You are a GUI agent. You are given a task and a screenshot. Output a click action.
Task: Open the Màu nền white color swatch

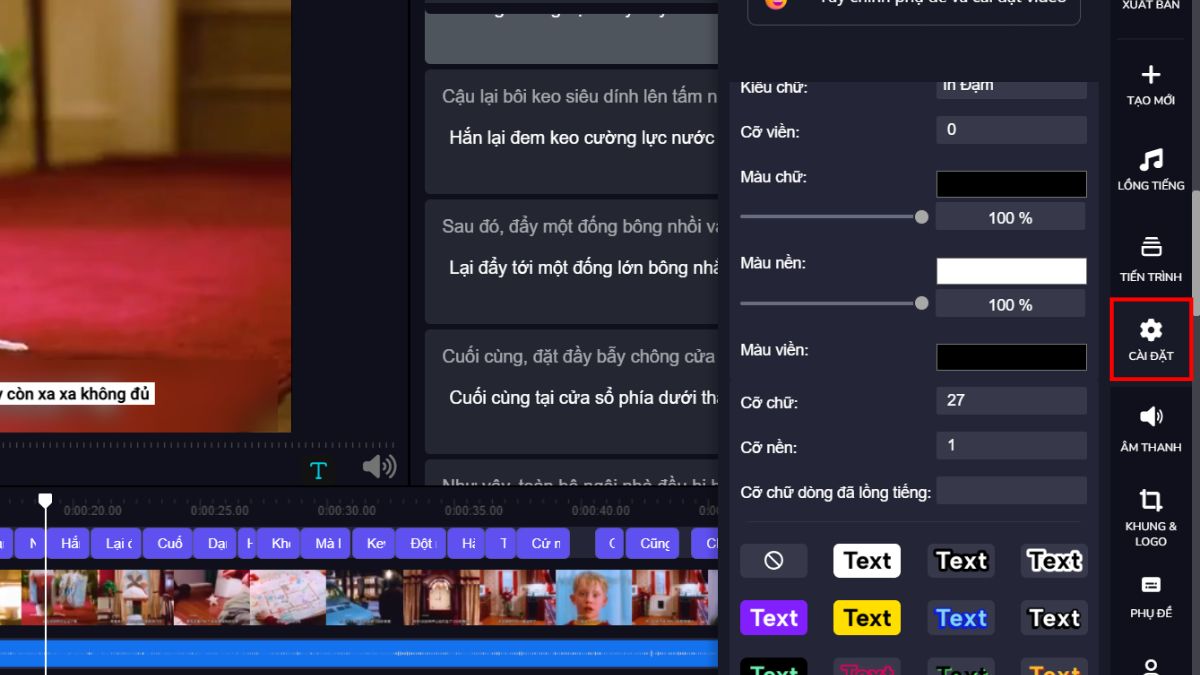click(x=1011, y=271)
